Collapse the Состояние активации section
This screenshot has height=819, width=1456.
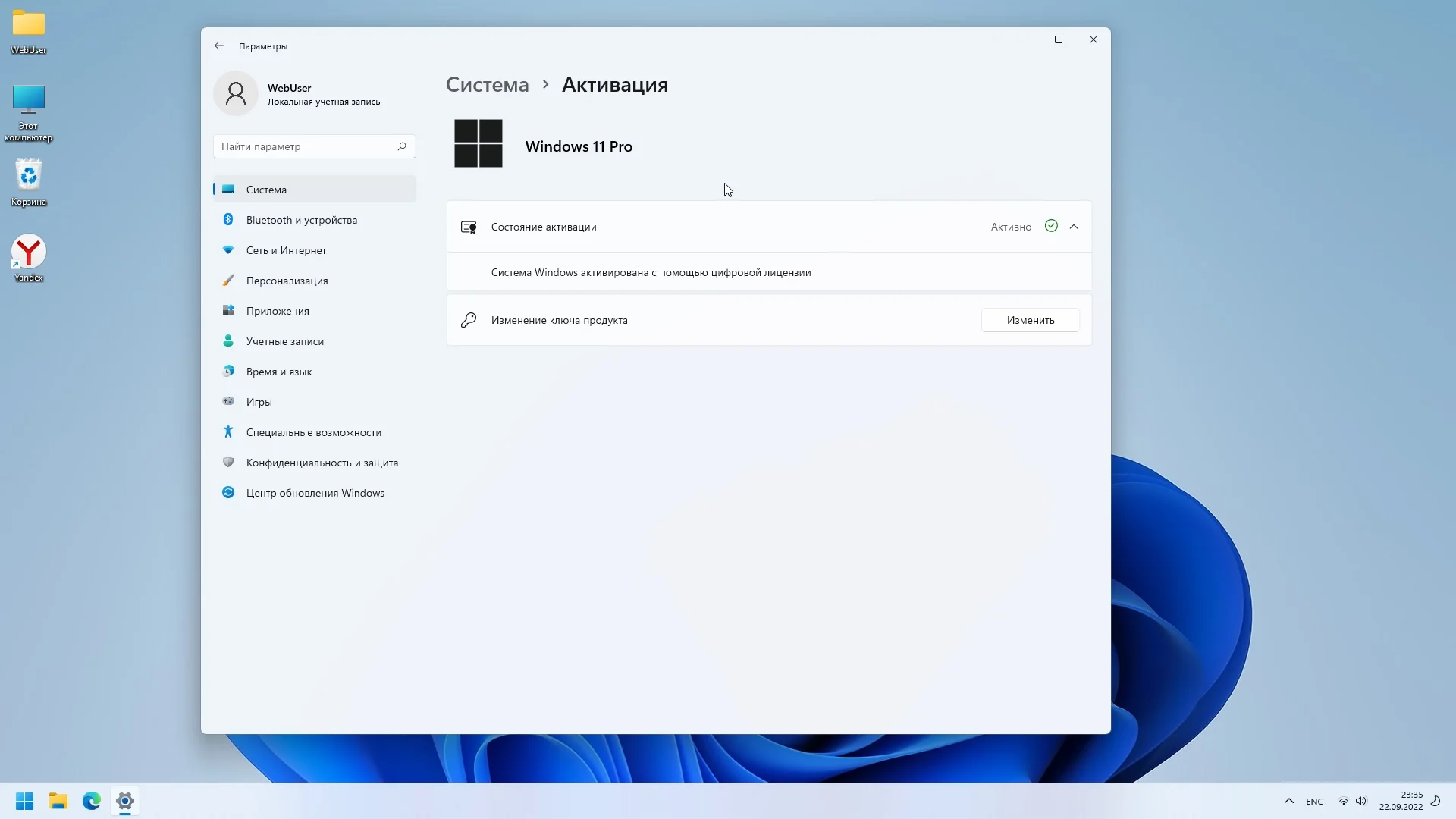pyautogui.click(x=1074, y=227)
